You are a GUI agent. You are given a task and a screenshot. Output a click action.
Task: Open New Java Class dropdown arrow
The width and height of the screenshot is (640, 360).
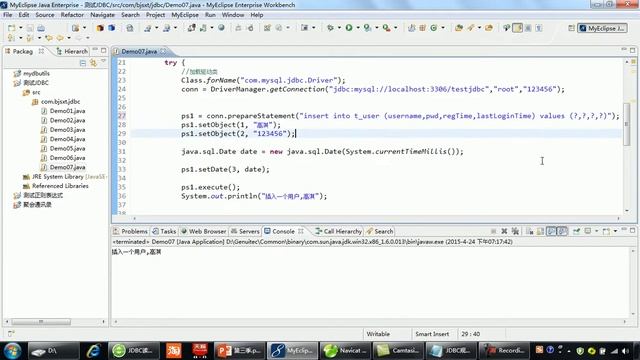442,28
